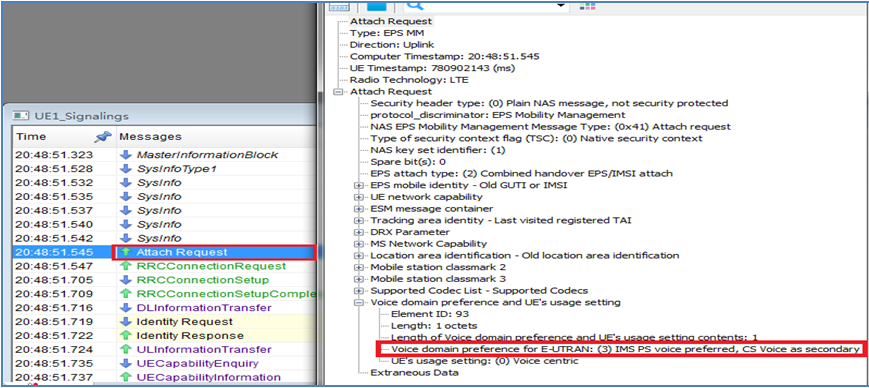
Task: Select 'UE Timestamp: 780902143 (ms)' row
Action: point(432,68)
